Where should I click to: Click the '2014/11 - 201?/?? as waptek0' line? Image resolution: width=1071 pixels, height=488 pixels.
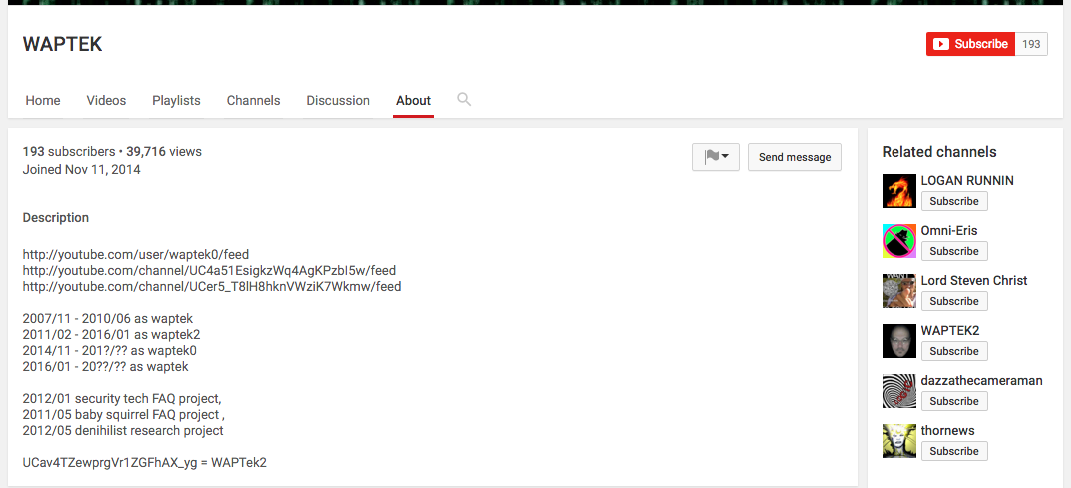pyautogui.click(x=110, y=351)
